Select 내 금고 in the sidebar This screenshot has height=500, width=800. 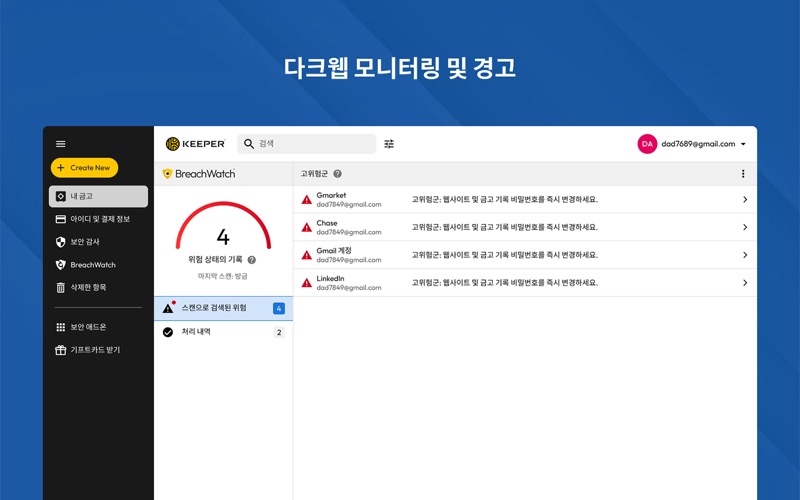click(98, 196)
